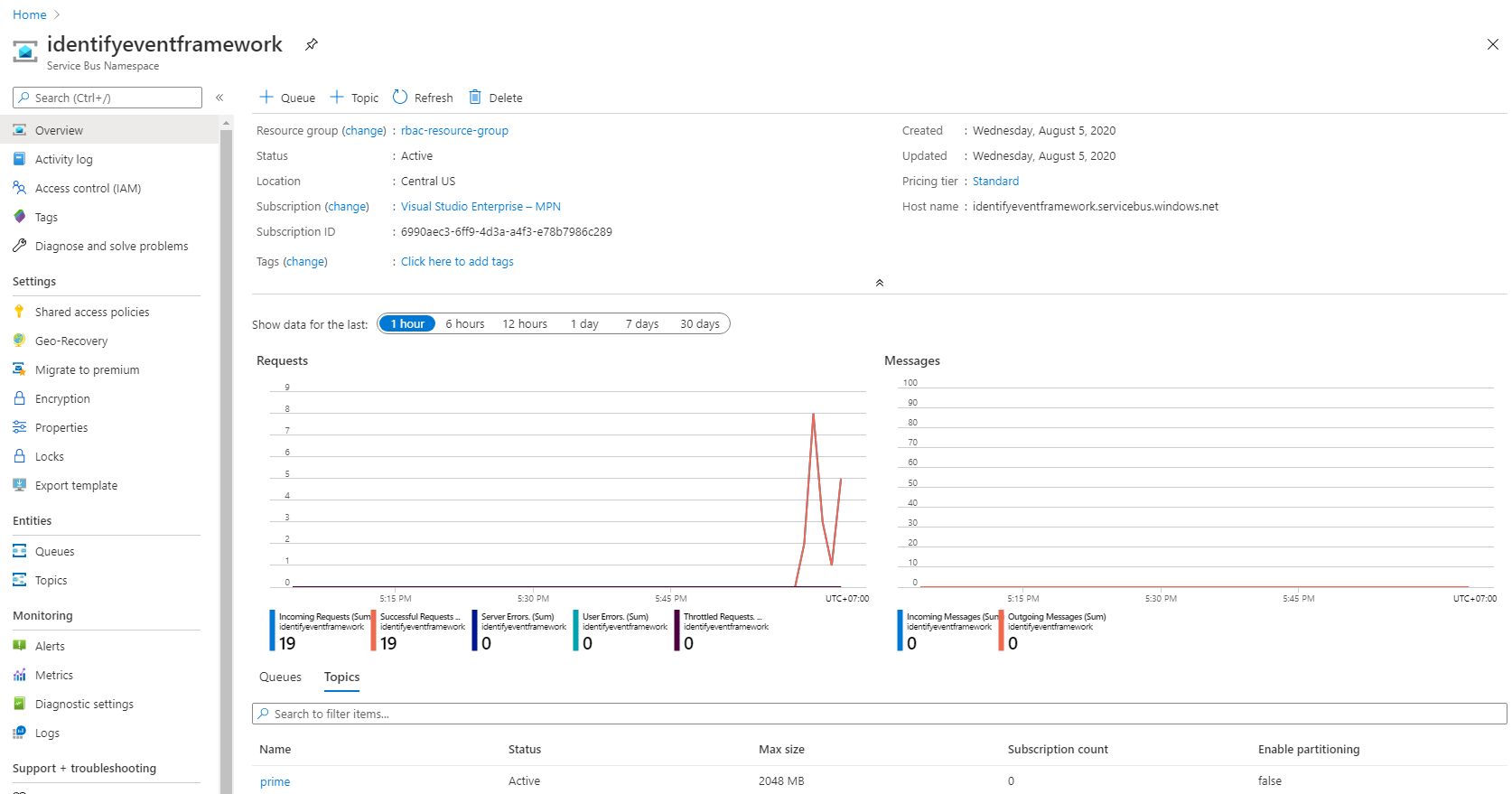1512x794 pixels.
Task: Collapse the left sidebar menu
Action: pyautogui.click(x=219, y=98)
